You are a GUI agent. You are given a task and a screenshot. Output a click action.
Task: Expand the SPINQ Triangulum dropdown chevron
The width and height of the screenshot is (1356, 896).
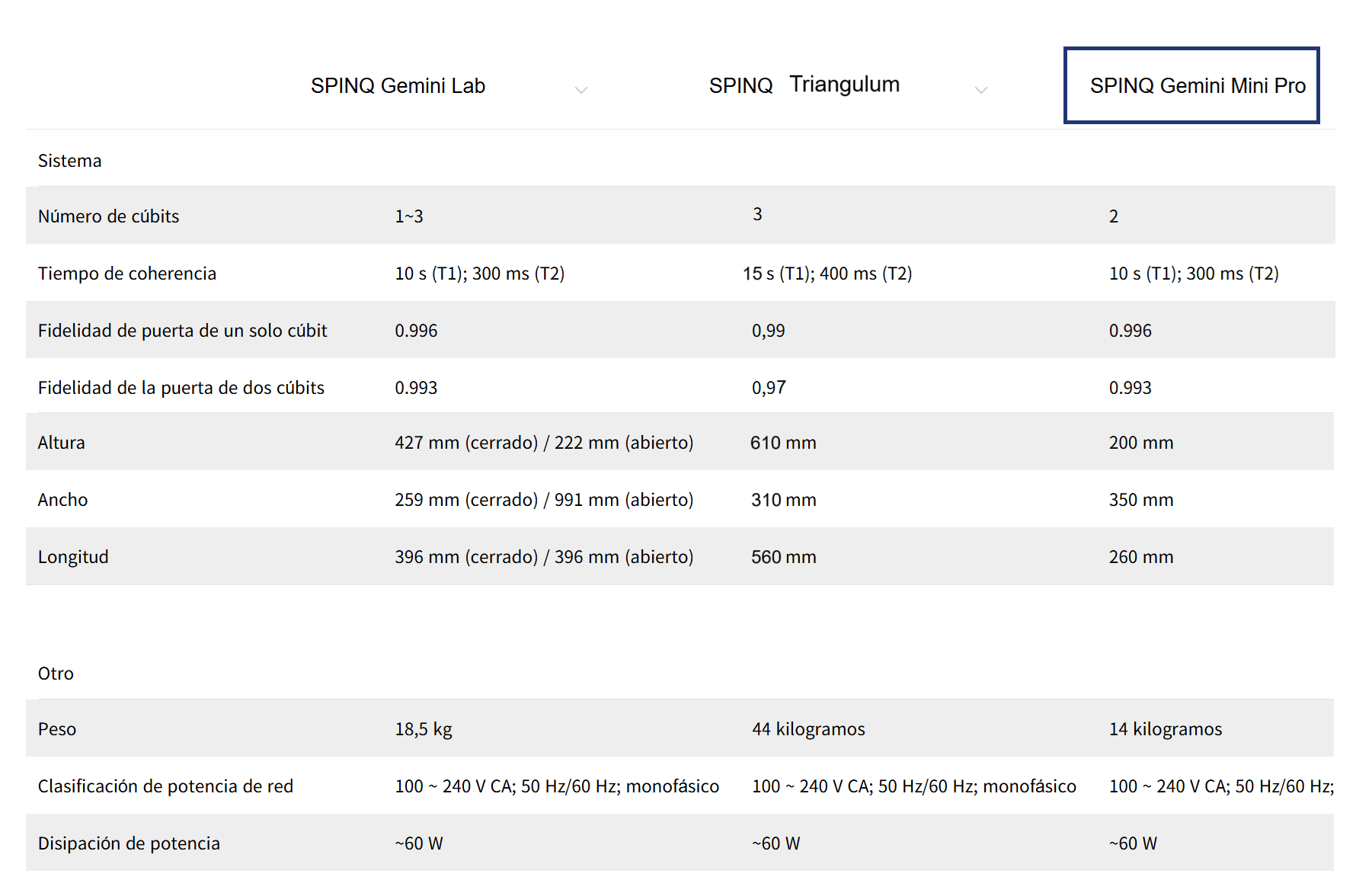pos(981,90)
